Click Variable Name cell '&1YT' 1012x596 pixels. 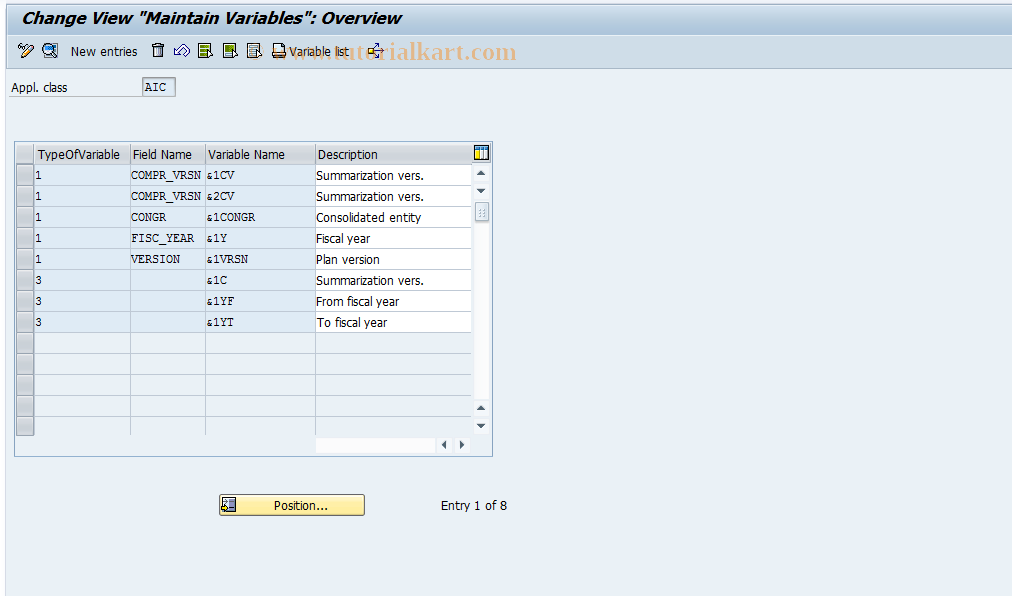click(260, 322)
